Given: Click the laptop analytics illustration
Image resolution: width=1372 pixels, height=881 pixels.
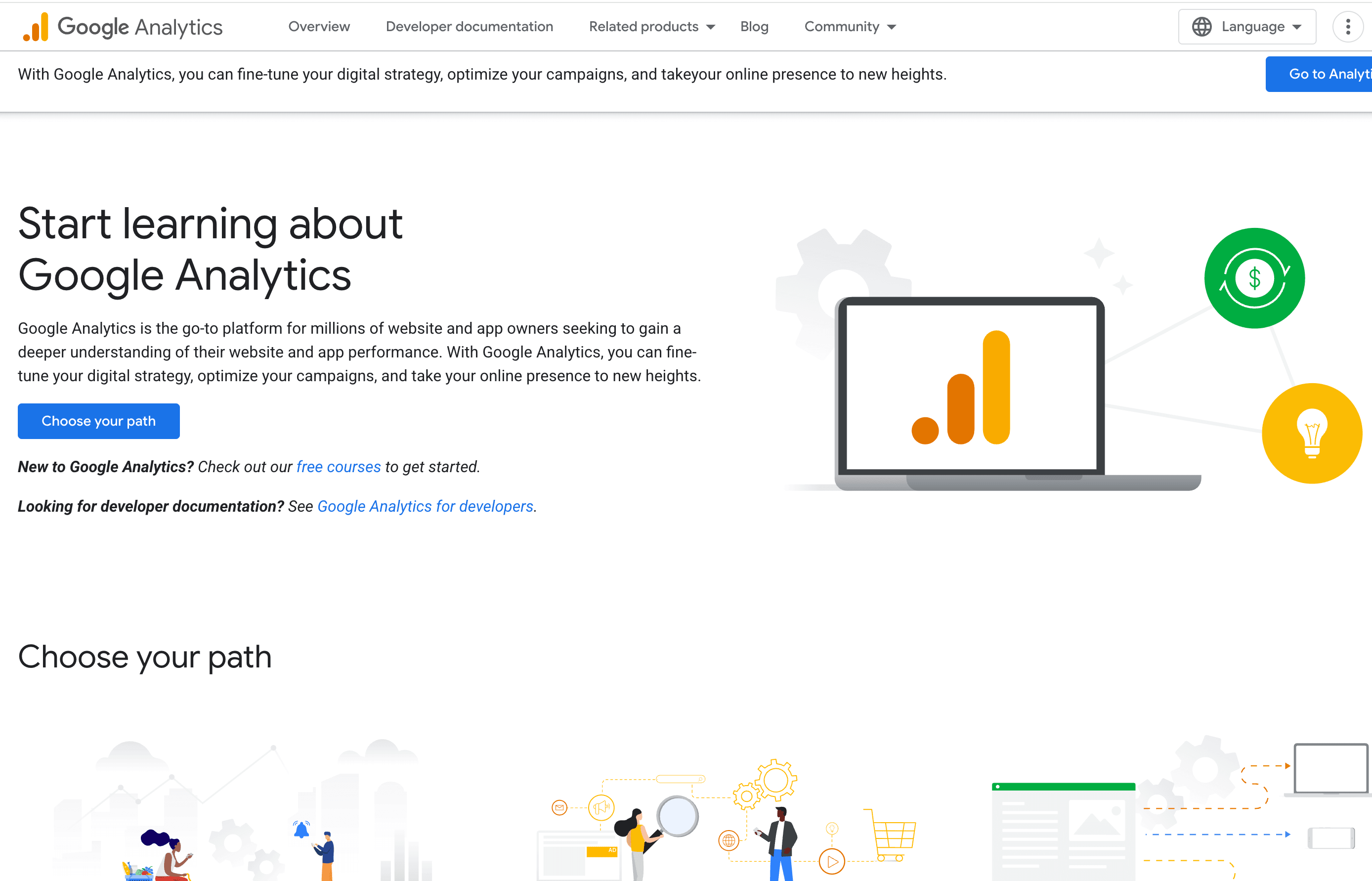Looking at the screenshot, I should (971, 389).
